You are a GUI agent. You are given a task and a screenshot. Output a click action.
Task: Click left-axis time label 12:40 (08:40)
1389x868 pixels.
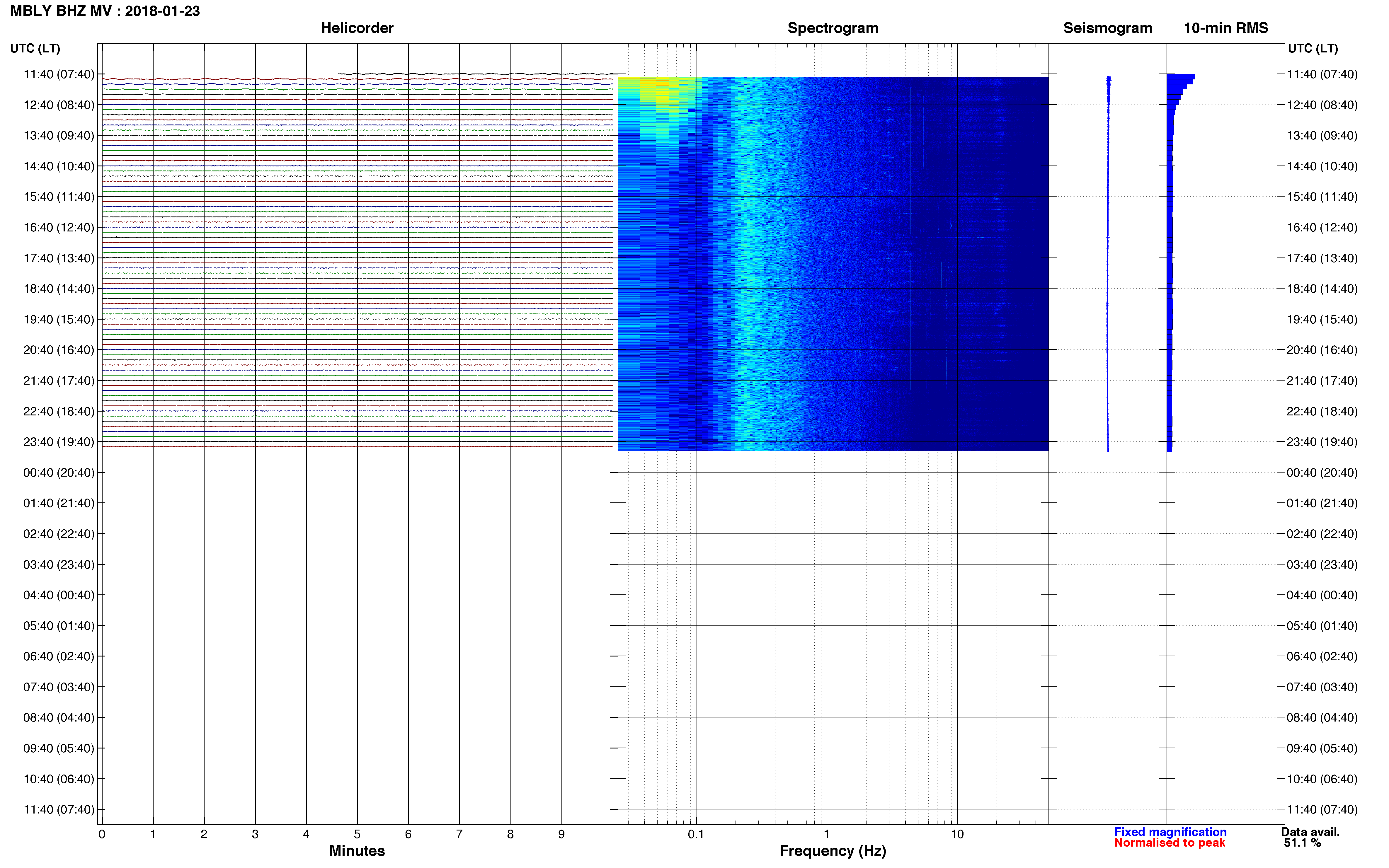[x=59, y=105]
